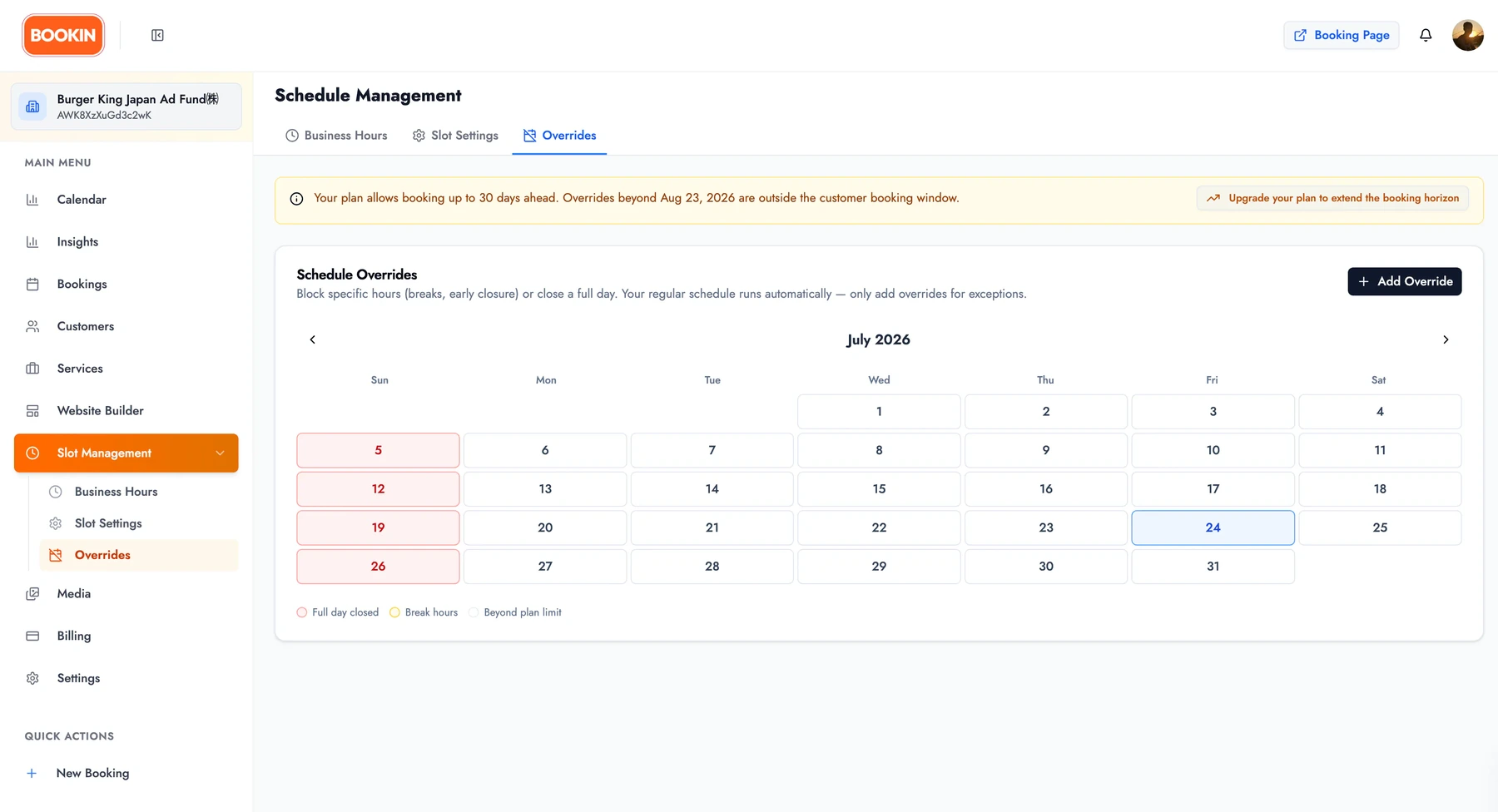Open Billing menu item
This screenshot has height=812, width=1498.
tap(126, 636)
